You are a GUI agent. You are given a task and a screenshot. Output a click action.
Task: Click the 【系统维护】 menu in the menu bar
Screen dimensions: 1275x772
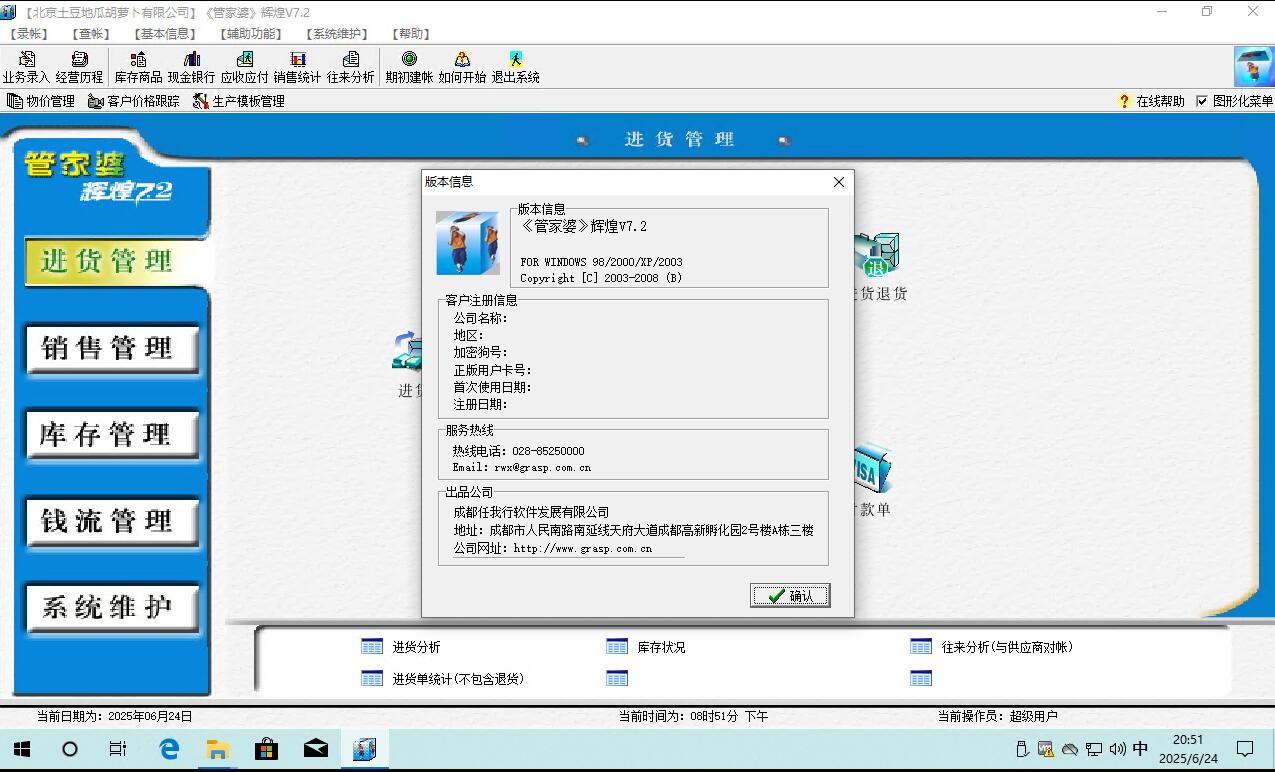(338, 34)
